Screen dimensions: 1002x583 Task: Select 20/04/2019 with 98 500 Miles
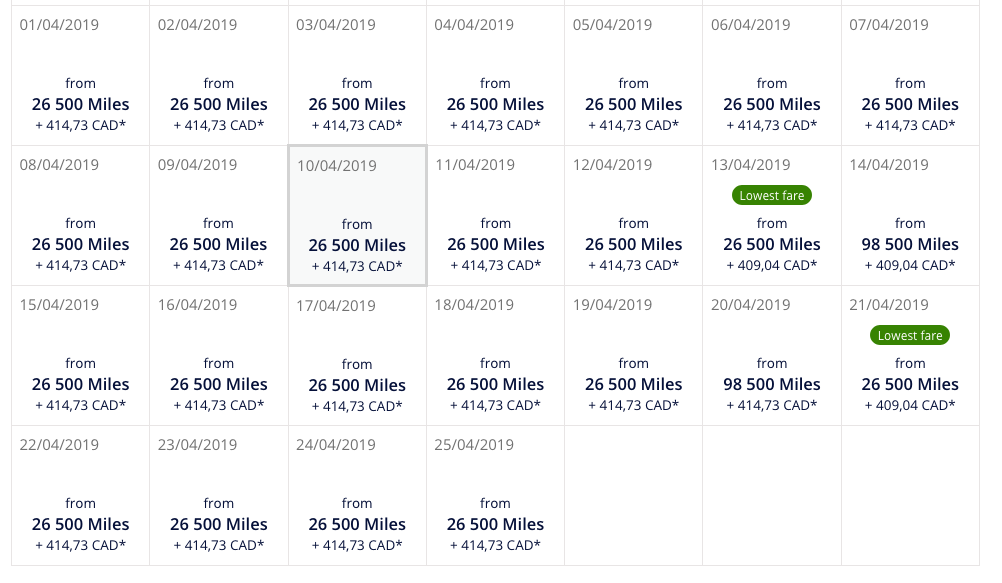tap(772, 355)
